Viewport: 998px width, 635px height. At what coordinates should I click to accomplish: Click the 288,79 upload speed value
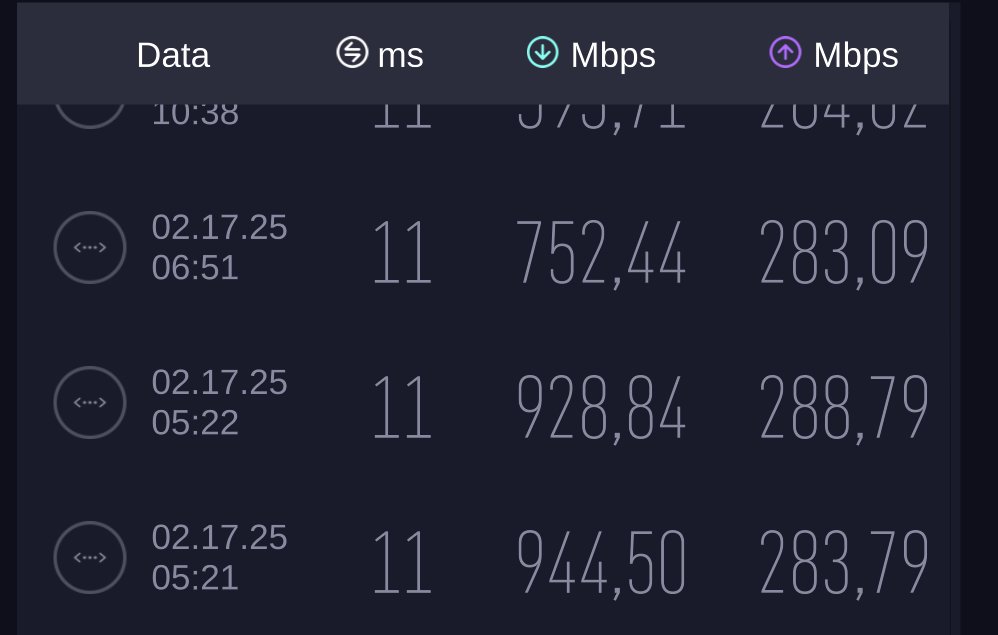point(844,408)
